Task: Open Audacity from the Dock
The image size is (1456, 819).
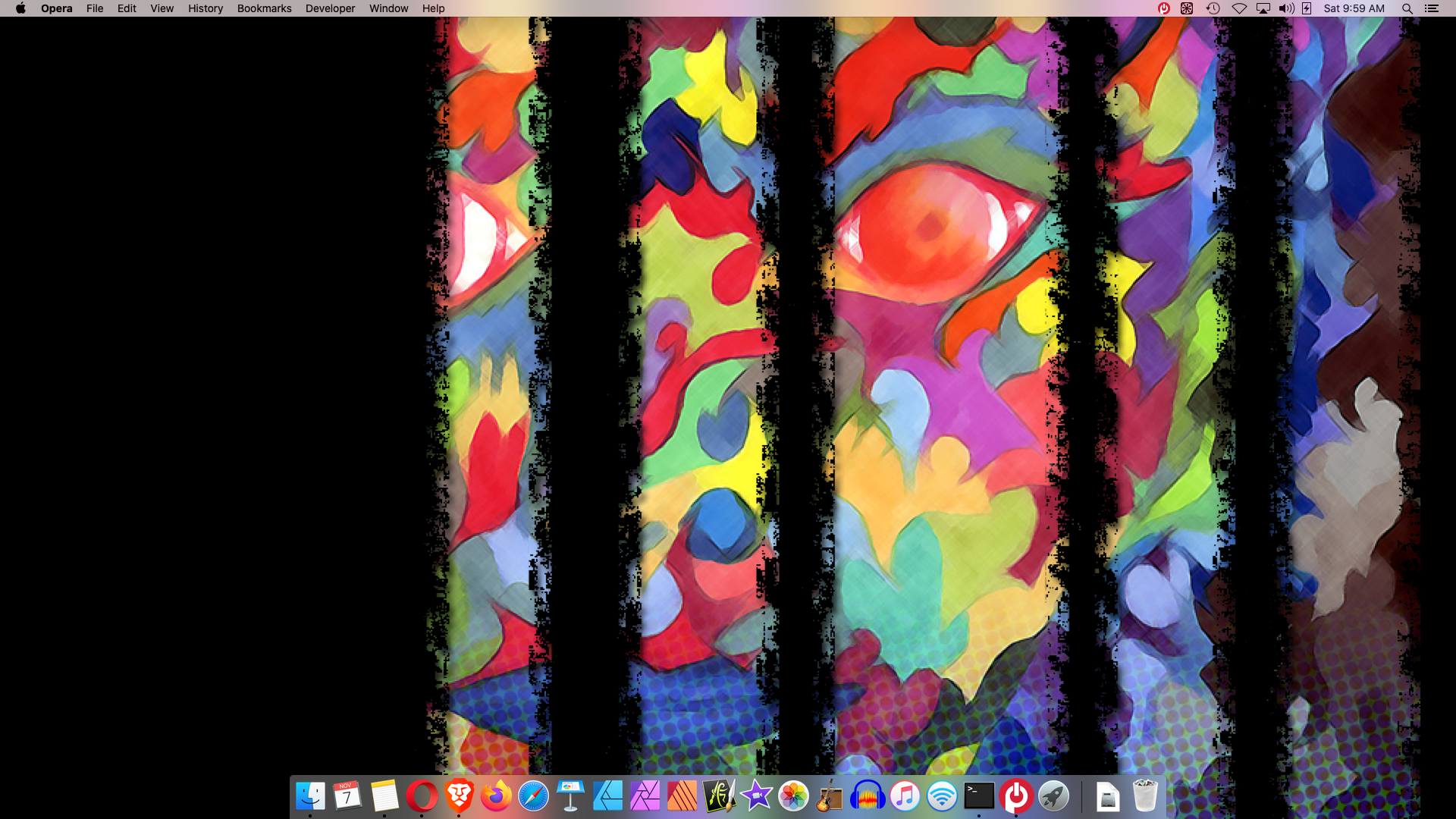Action: (868, 796)
